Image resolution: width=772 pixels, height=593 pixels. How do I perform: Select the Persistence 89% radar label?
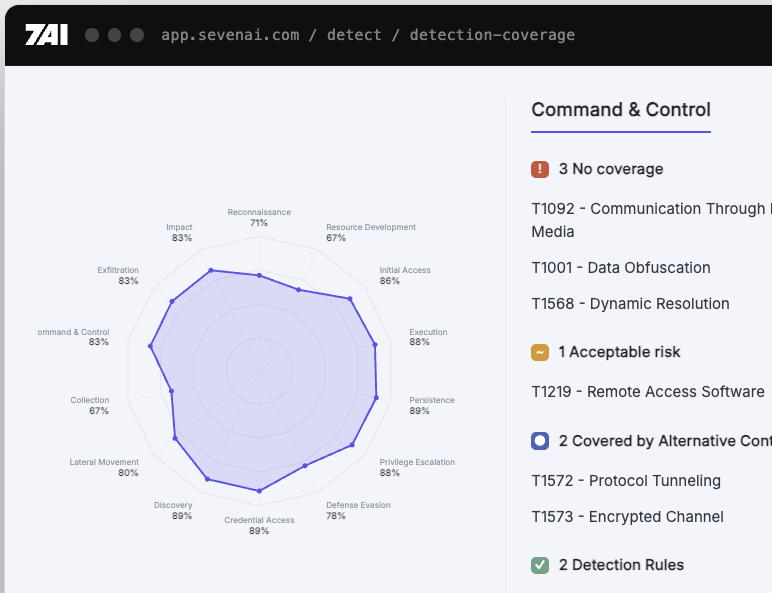coord(432,405)
